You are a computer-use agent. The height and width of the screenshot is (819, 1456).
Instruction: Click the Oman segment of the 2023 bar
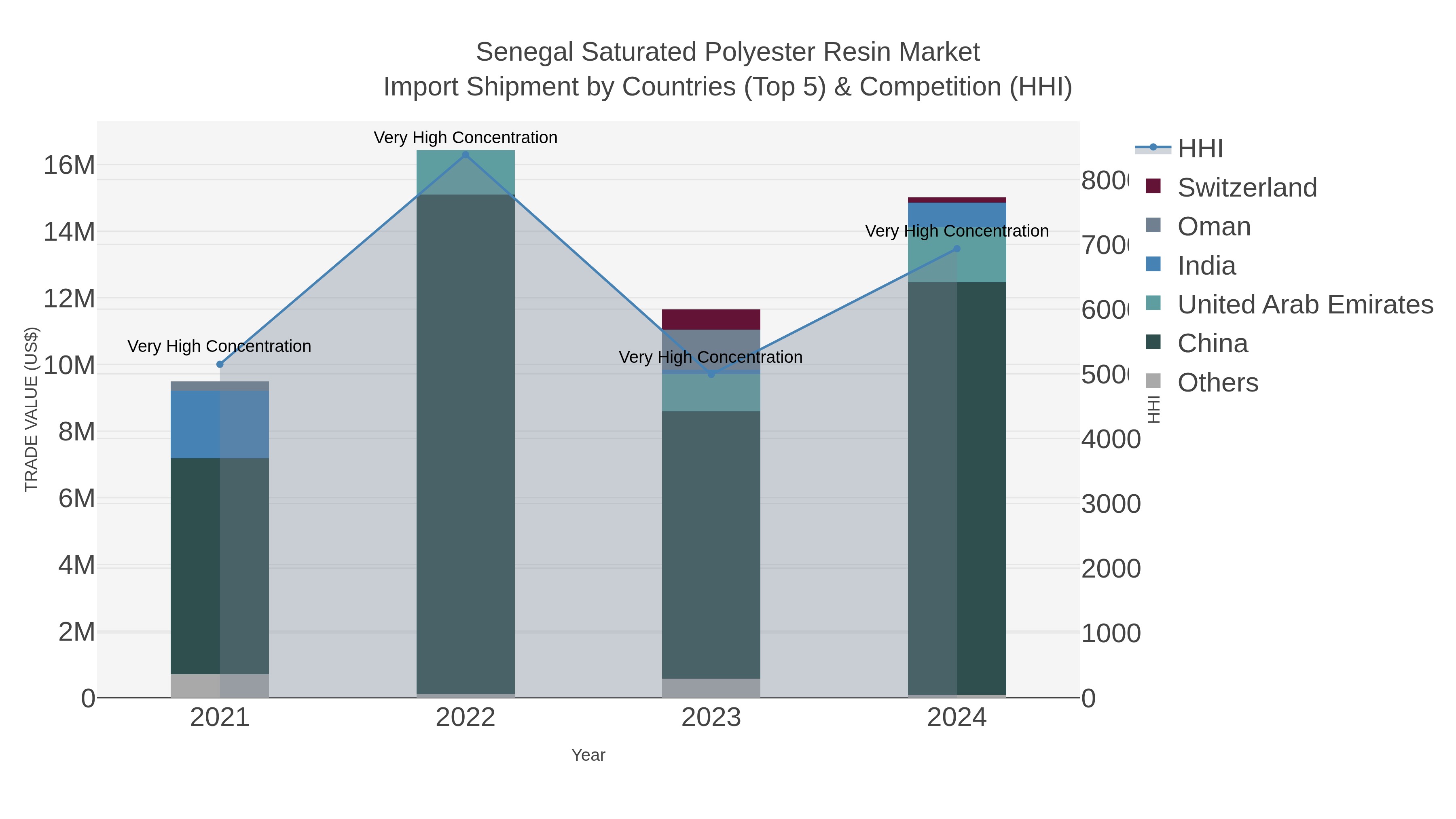711,350
